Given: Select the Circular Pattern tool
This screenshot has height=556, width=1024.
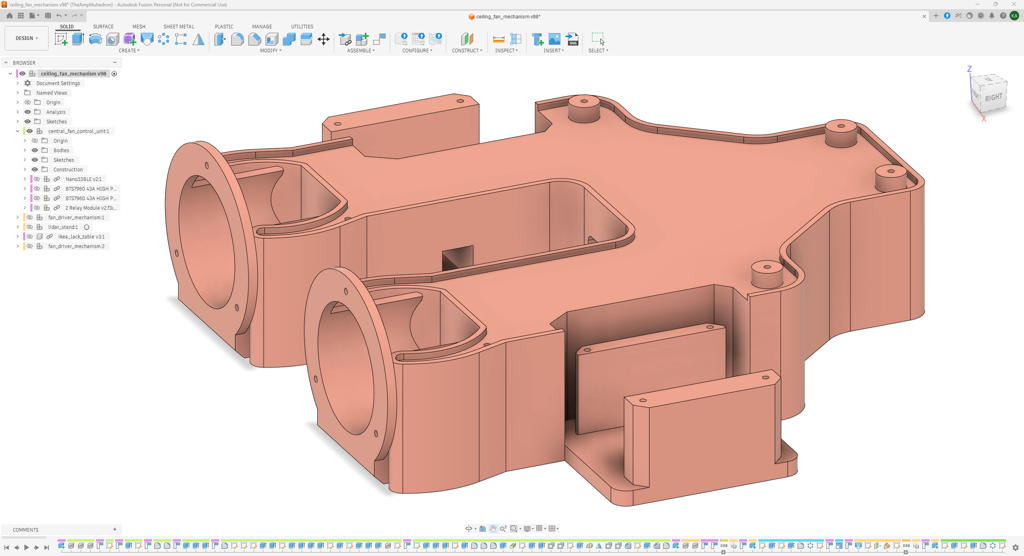Looking at the screenshot, I should [163, 39].
